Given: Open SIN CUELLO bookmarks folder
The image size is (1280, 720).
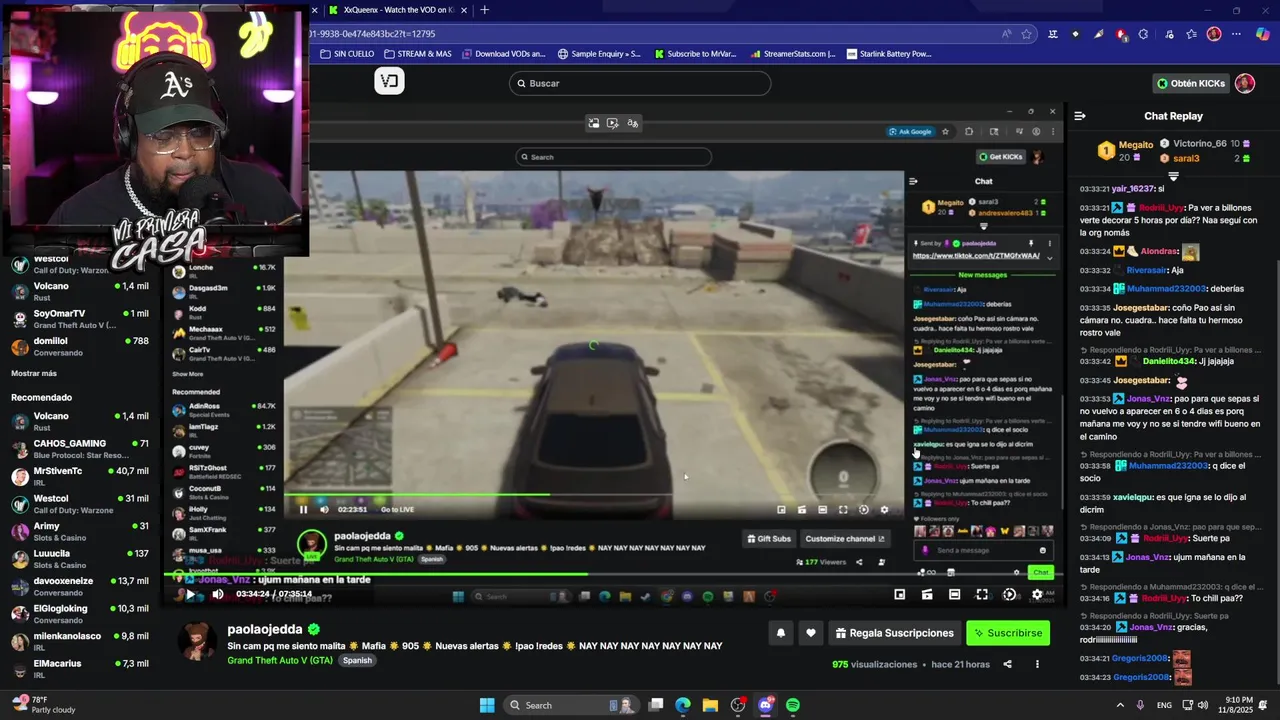Looking at the screenshot, I should coord(348,54).
